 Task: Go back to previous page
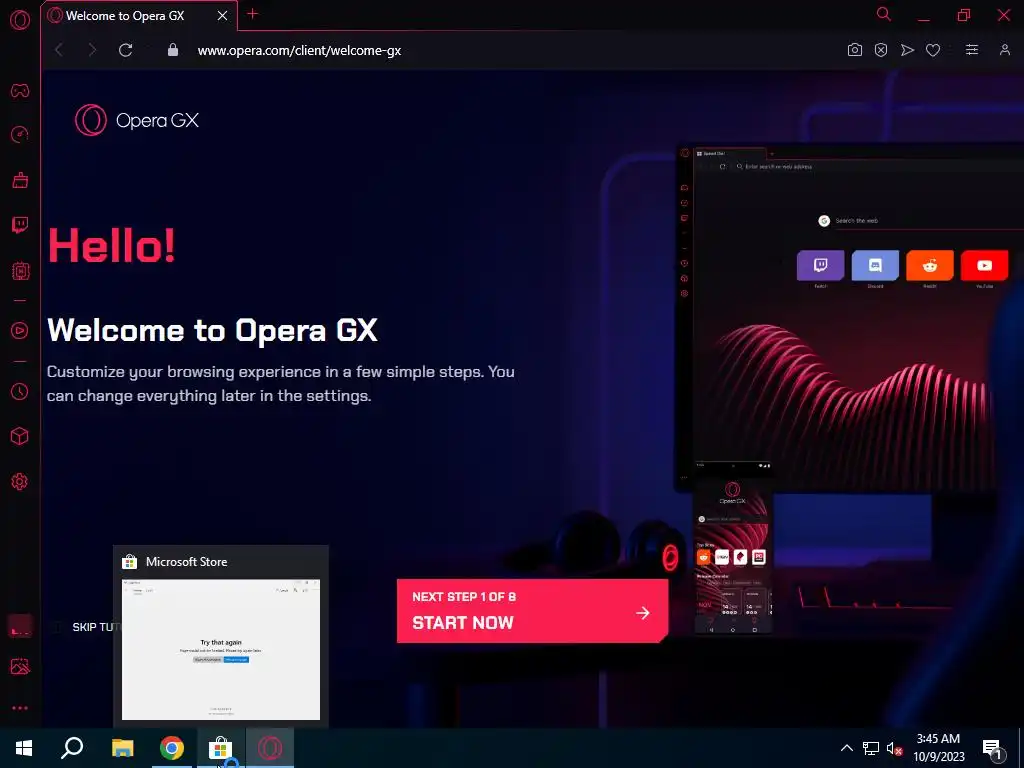[x=59, y=50]
